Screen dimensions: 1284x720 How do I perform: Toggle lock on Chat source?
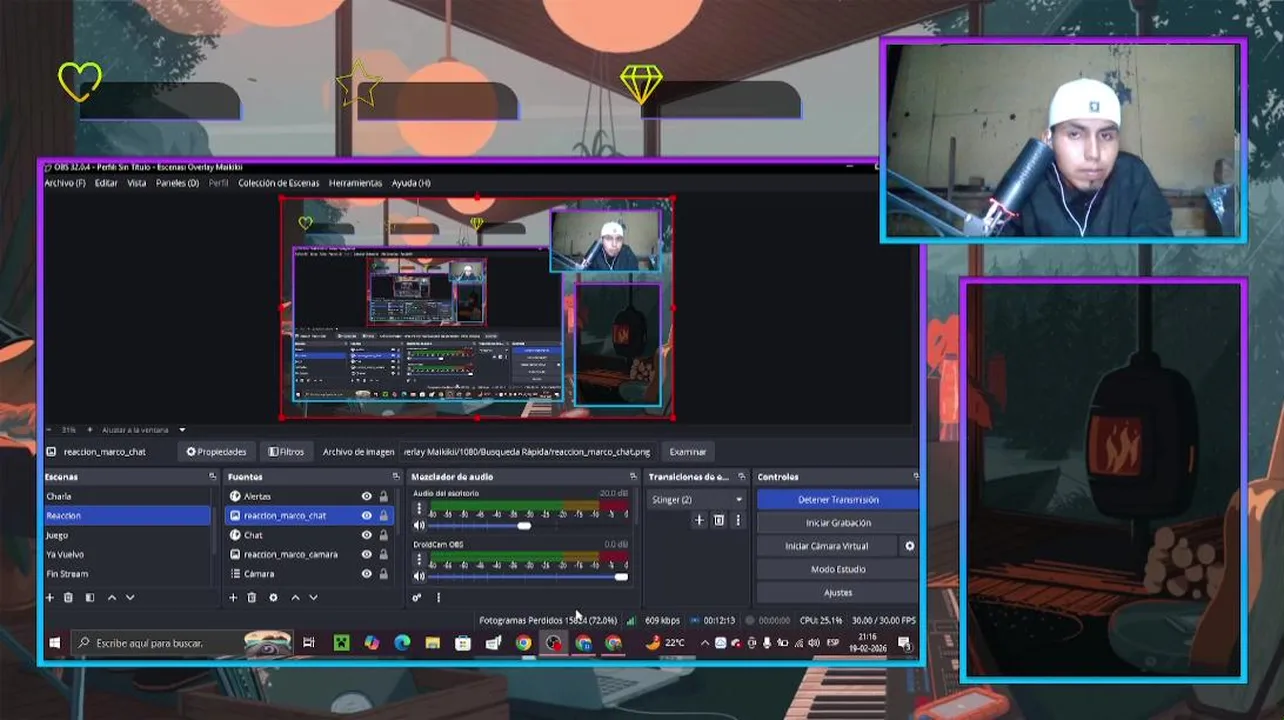[x=383, y=535]
